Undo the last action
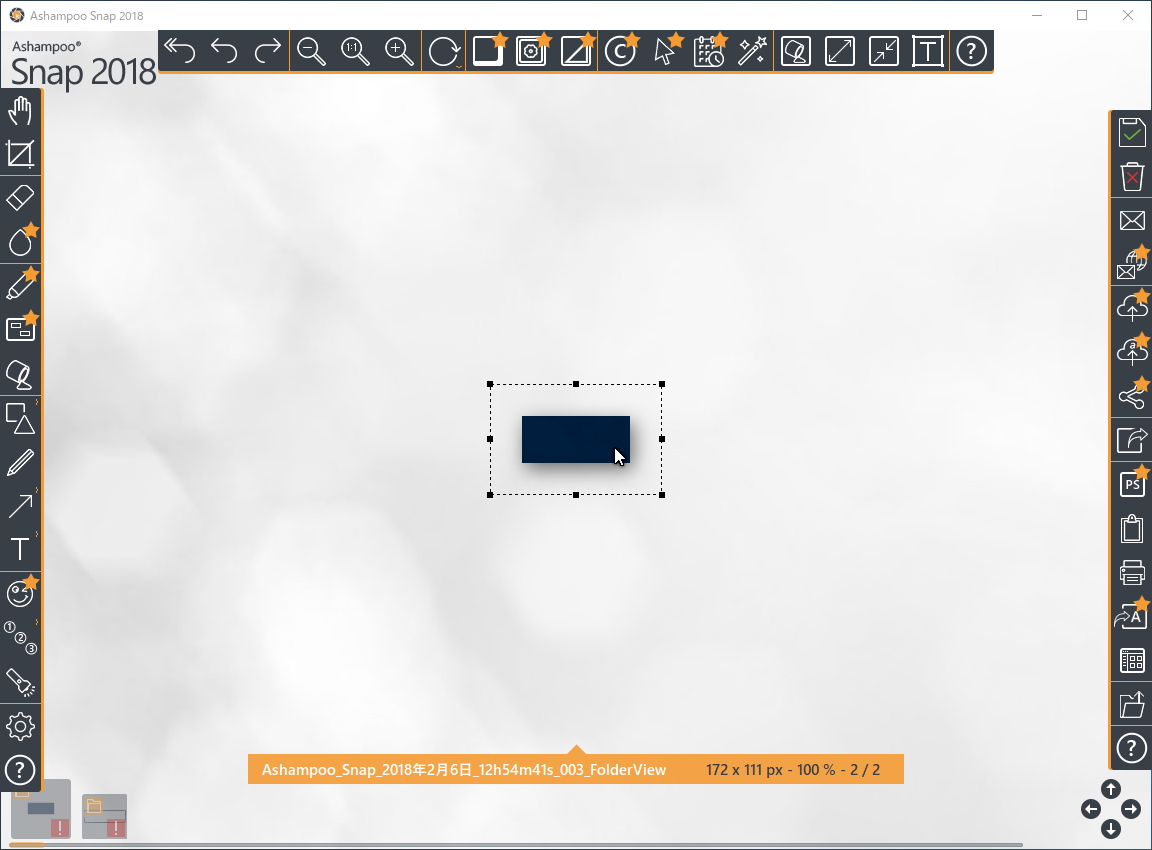1152x850 pixels. (x=224, y=51)
